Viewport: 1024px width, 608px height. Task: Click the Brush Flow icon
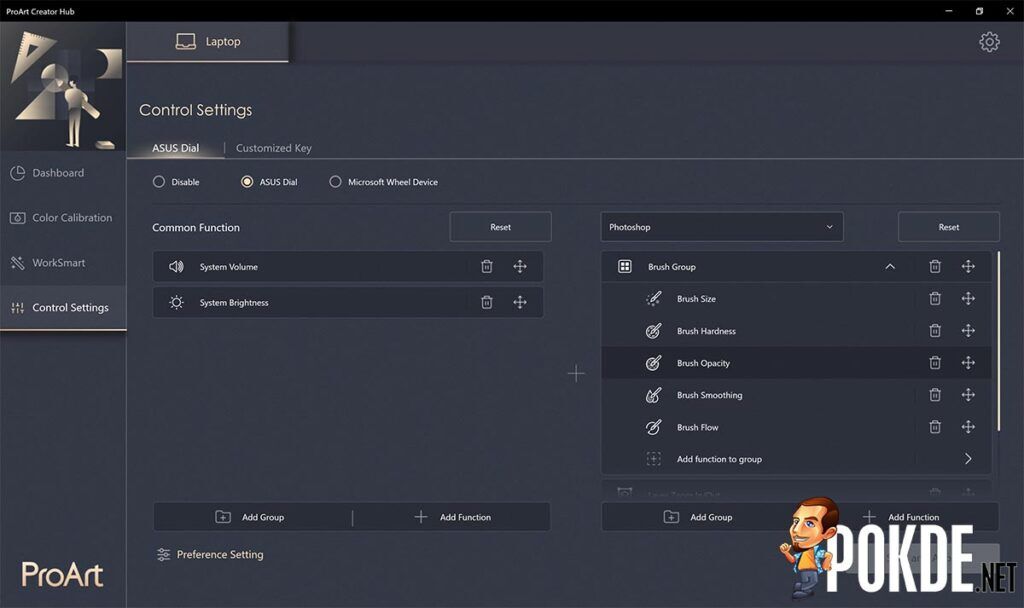(654, 426)
